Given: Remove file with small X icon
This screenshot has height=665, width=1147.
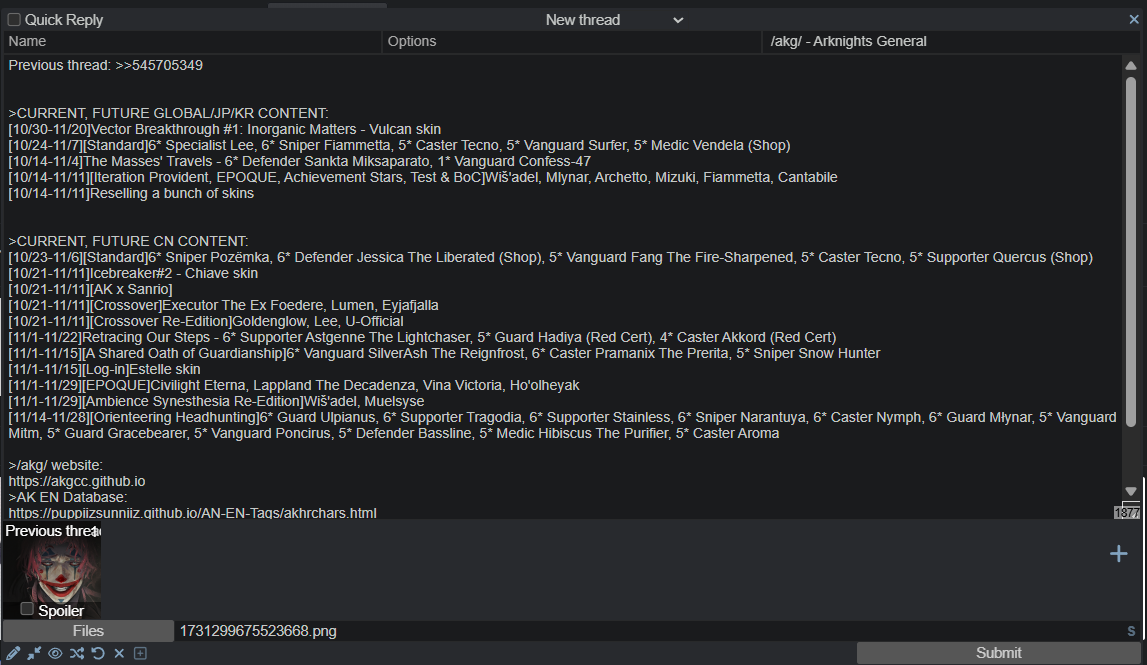Looking at the screenshot, I should tap(119, 653).
